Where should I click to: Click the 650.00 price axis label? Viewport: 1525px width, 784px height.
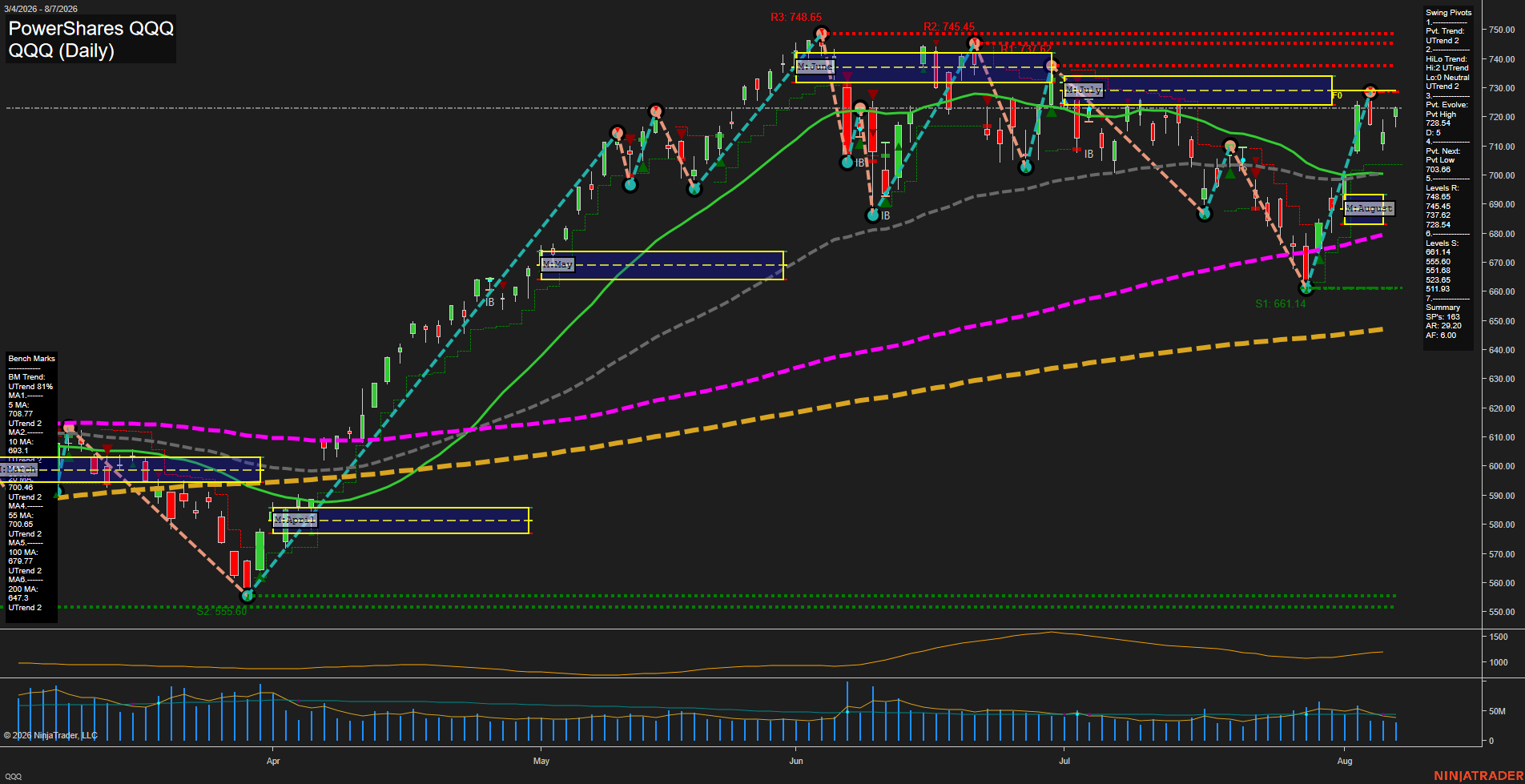[x=1502, y=321]
